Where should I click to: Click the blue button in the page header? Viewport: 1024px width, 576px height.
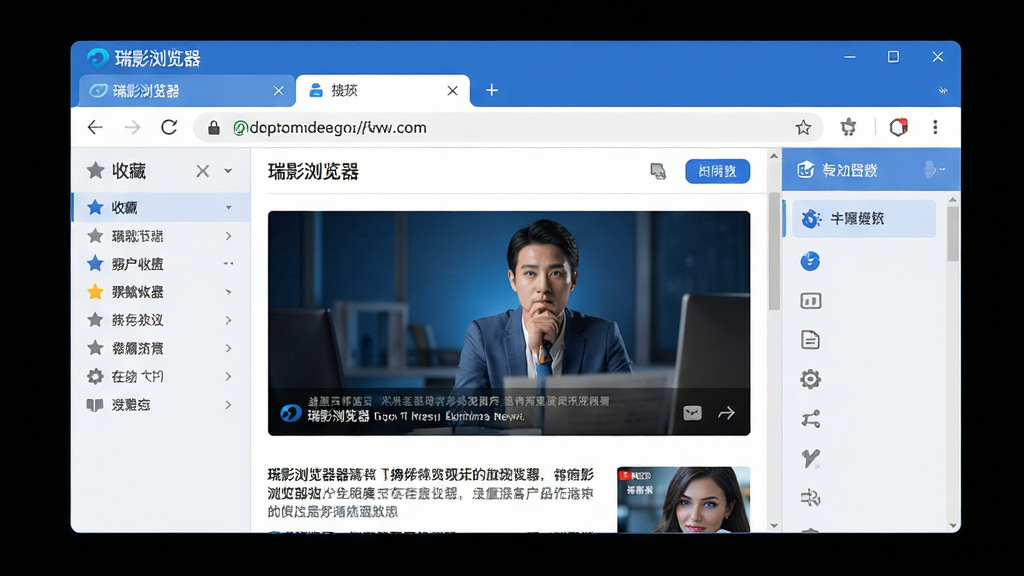point(718,171)
